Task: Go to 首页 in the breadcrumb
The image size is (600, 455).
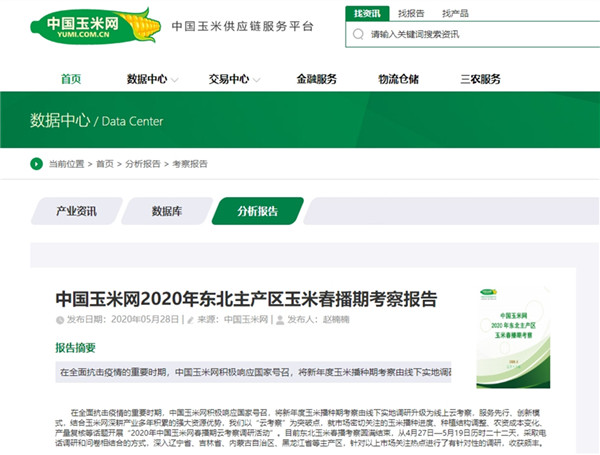Action: pos(105,164)
